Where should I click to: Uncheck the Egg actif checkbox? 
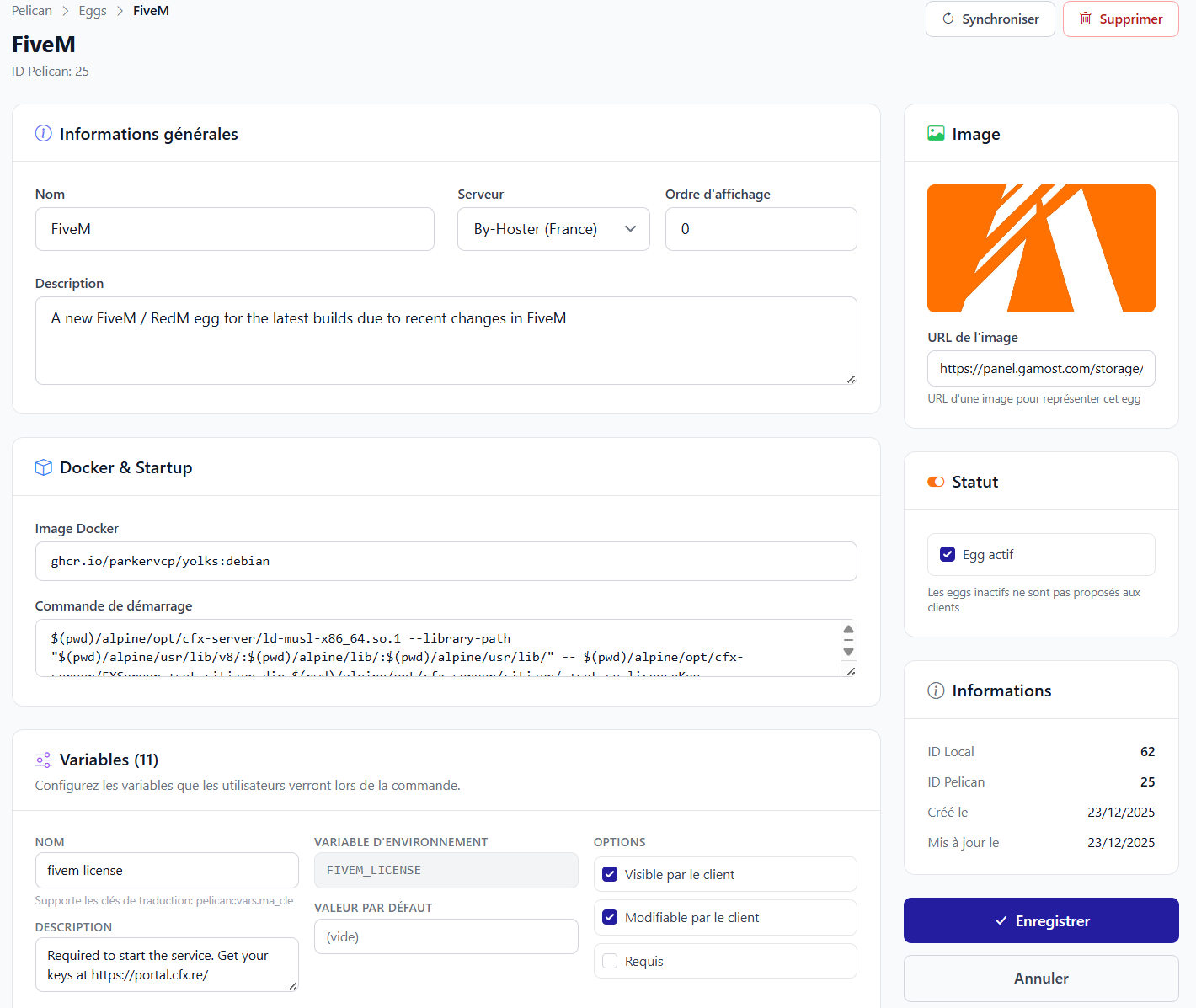tap(948, 554)
